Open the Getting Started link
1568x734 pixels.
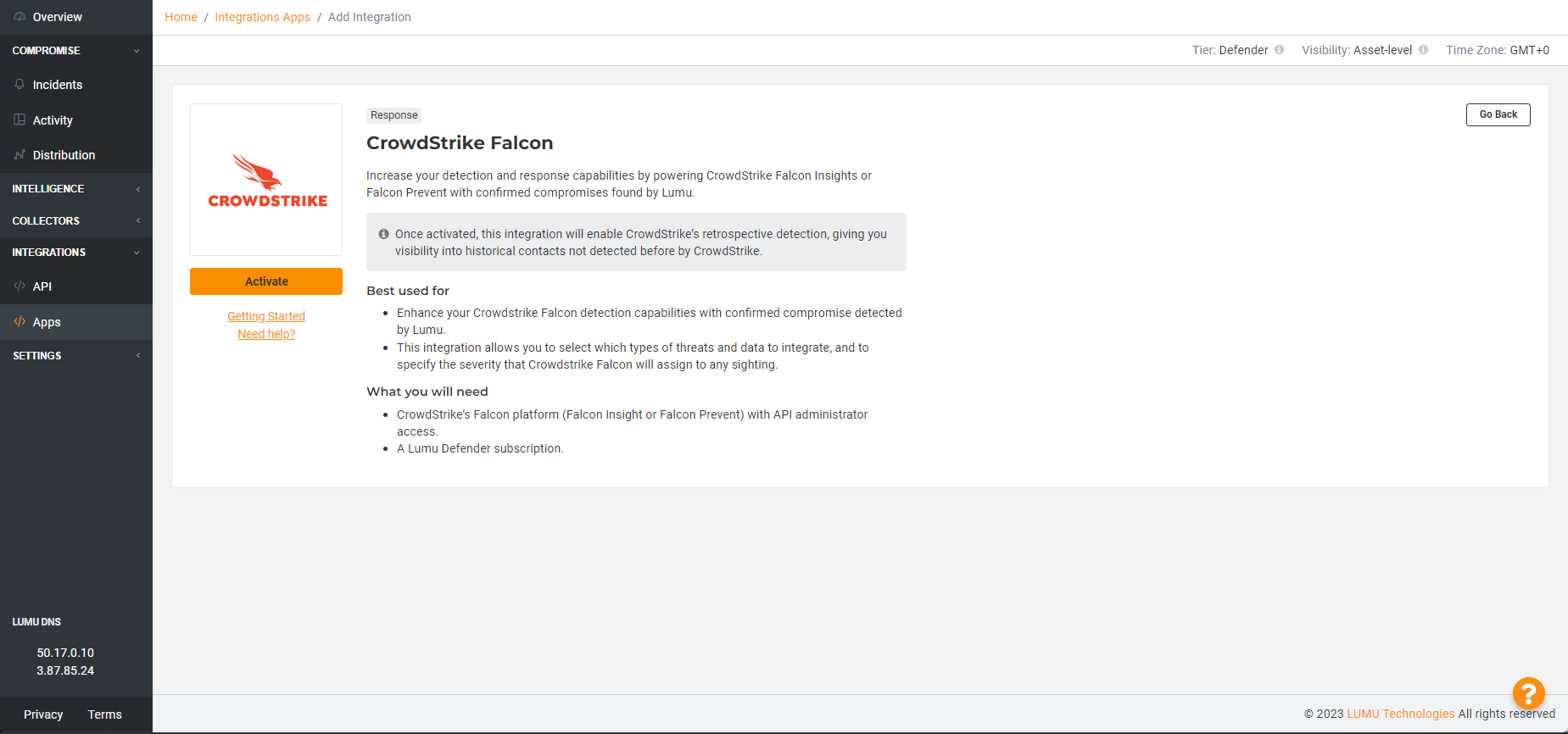[x=266, y=316]
